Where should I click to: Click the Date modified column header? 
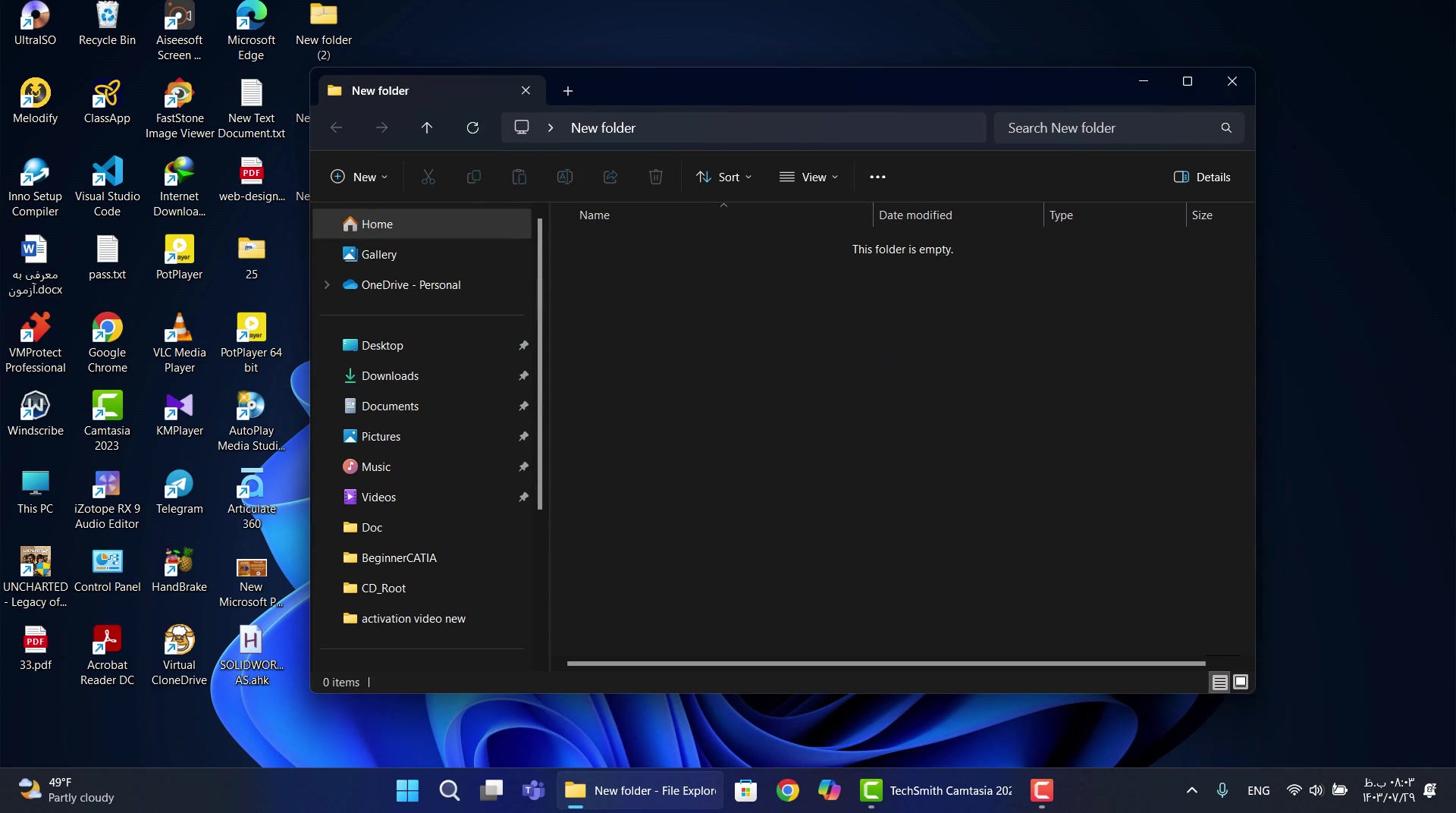coord(915,215)
